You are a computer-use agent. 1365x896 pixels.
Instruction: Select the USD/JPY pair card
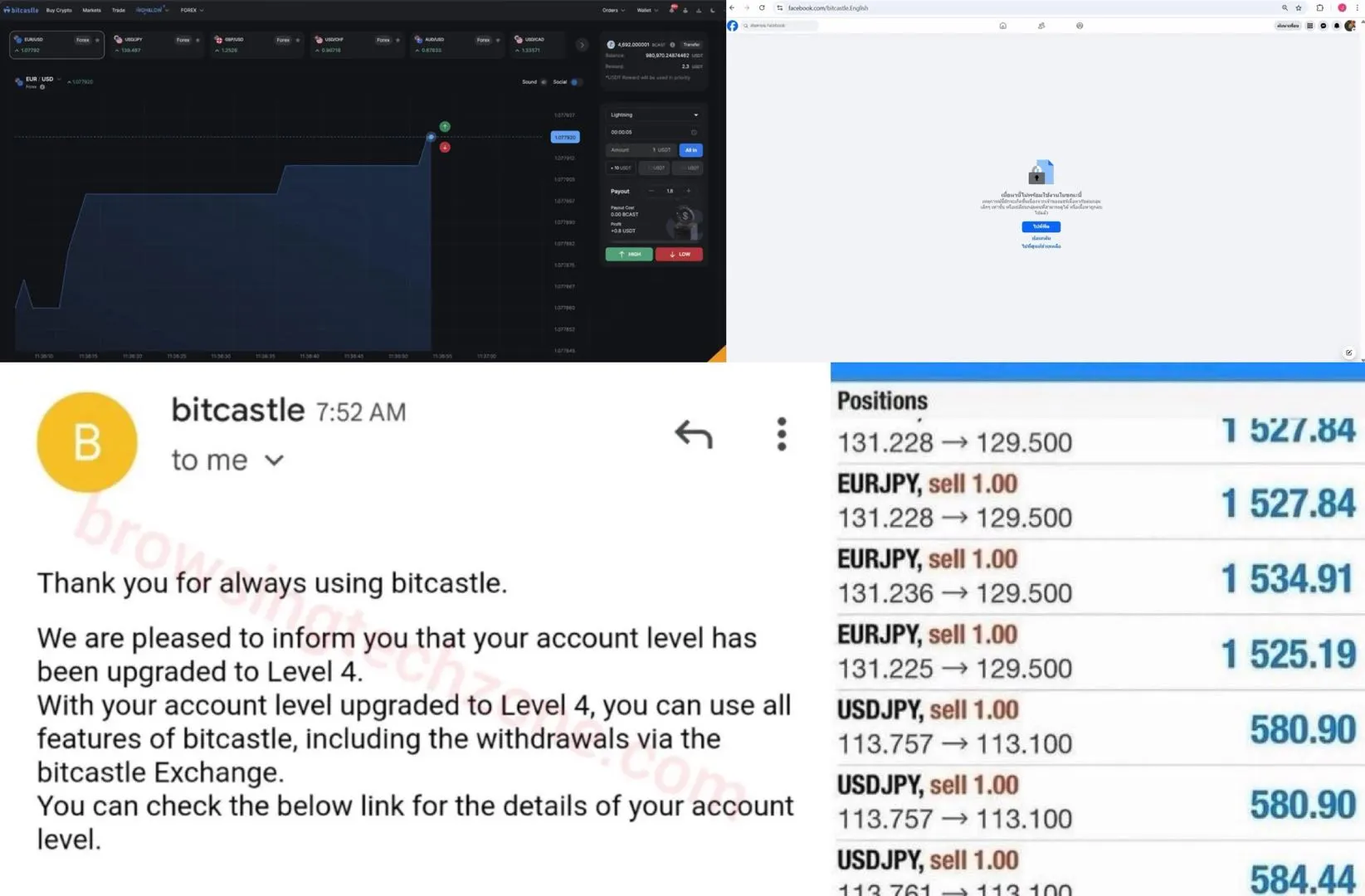[157, 45]
